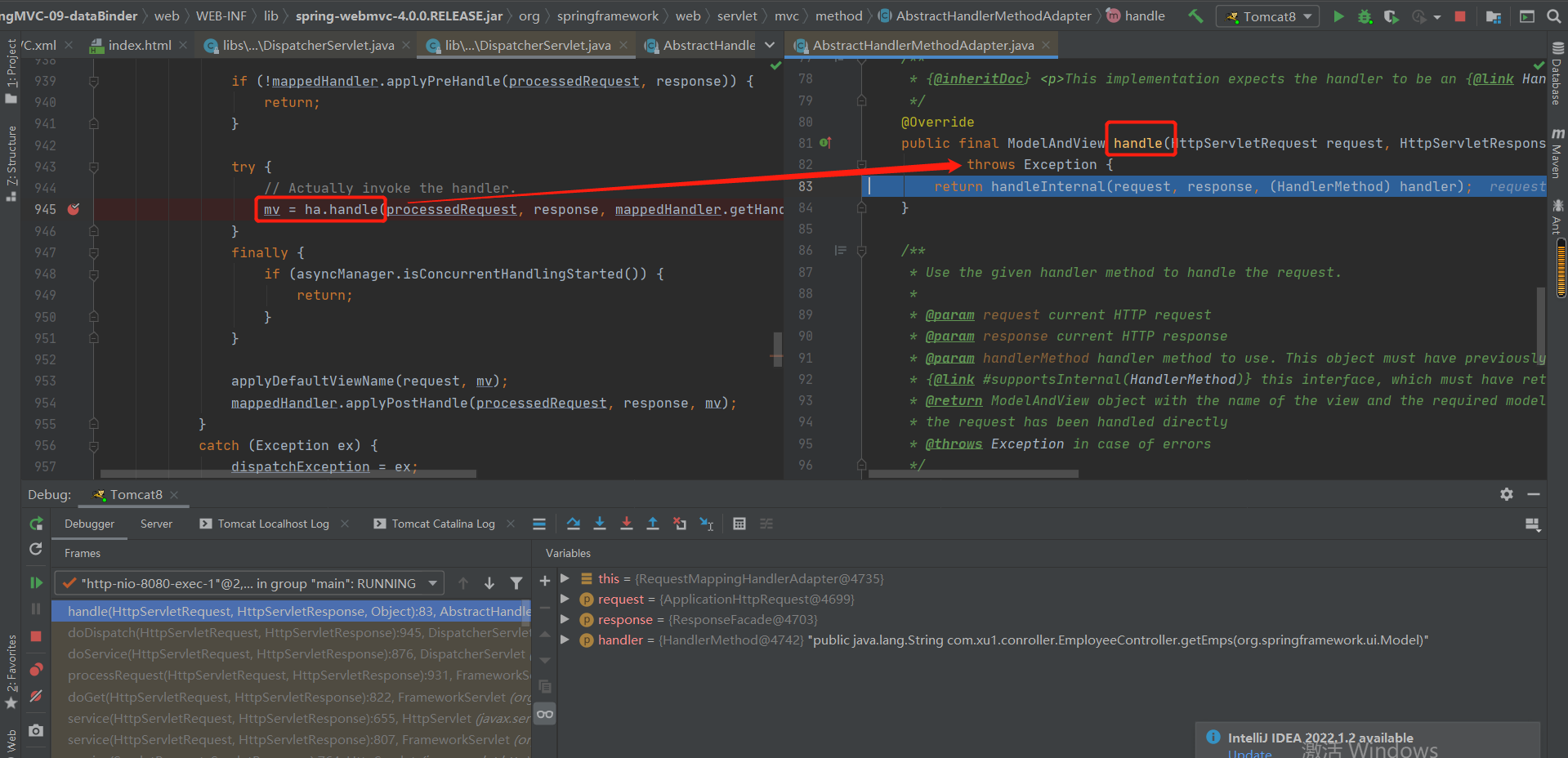Run with coverage shield icon
The height and width of the screenshot is (758, 1568).
point(1391,16)
